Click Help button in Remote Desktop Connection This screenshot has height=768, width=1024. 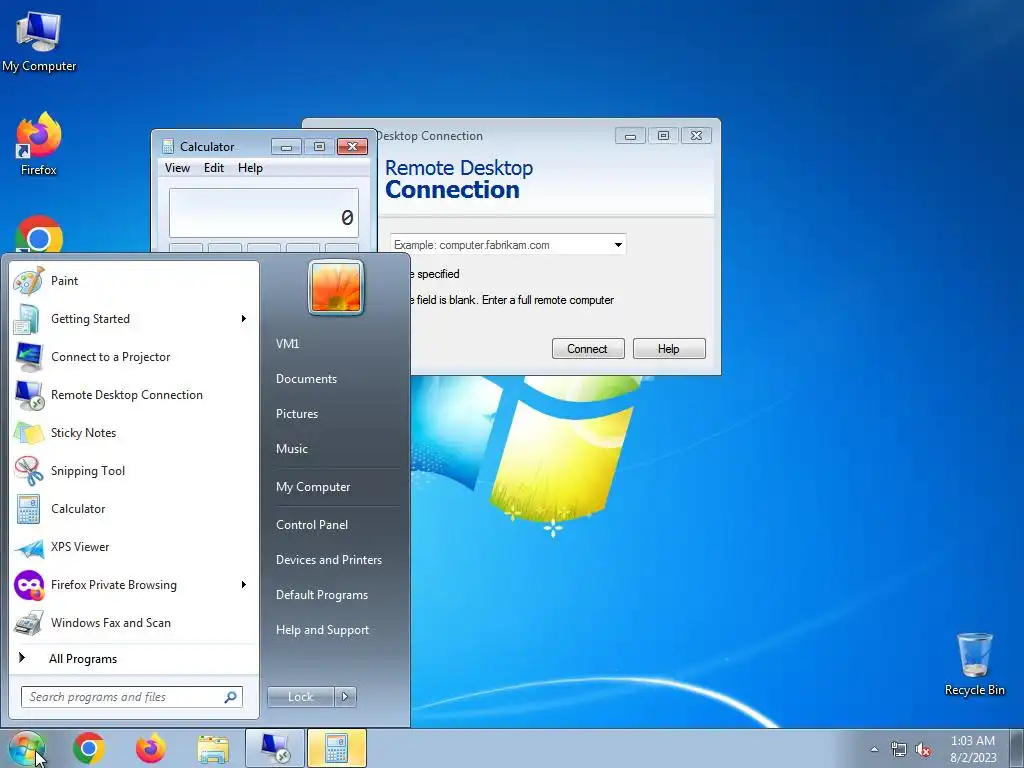[669, 349]
